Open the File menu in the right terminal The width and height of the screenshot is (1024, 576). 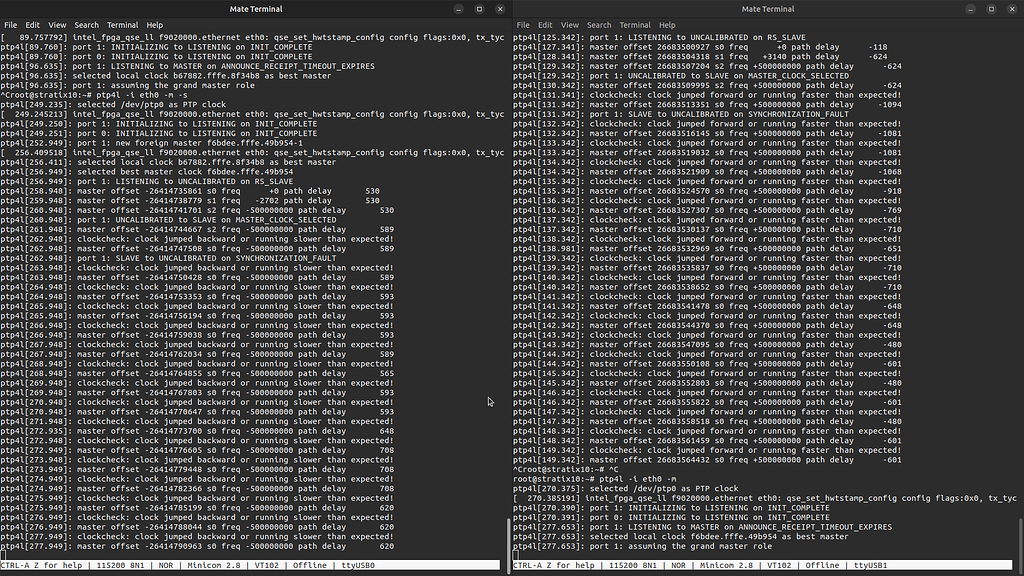(523, 25)
